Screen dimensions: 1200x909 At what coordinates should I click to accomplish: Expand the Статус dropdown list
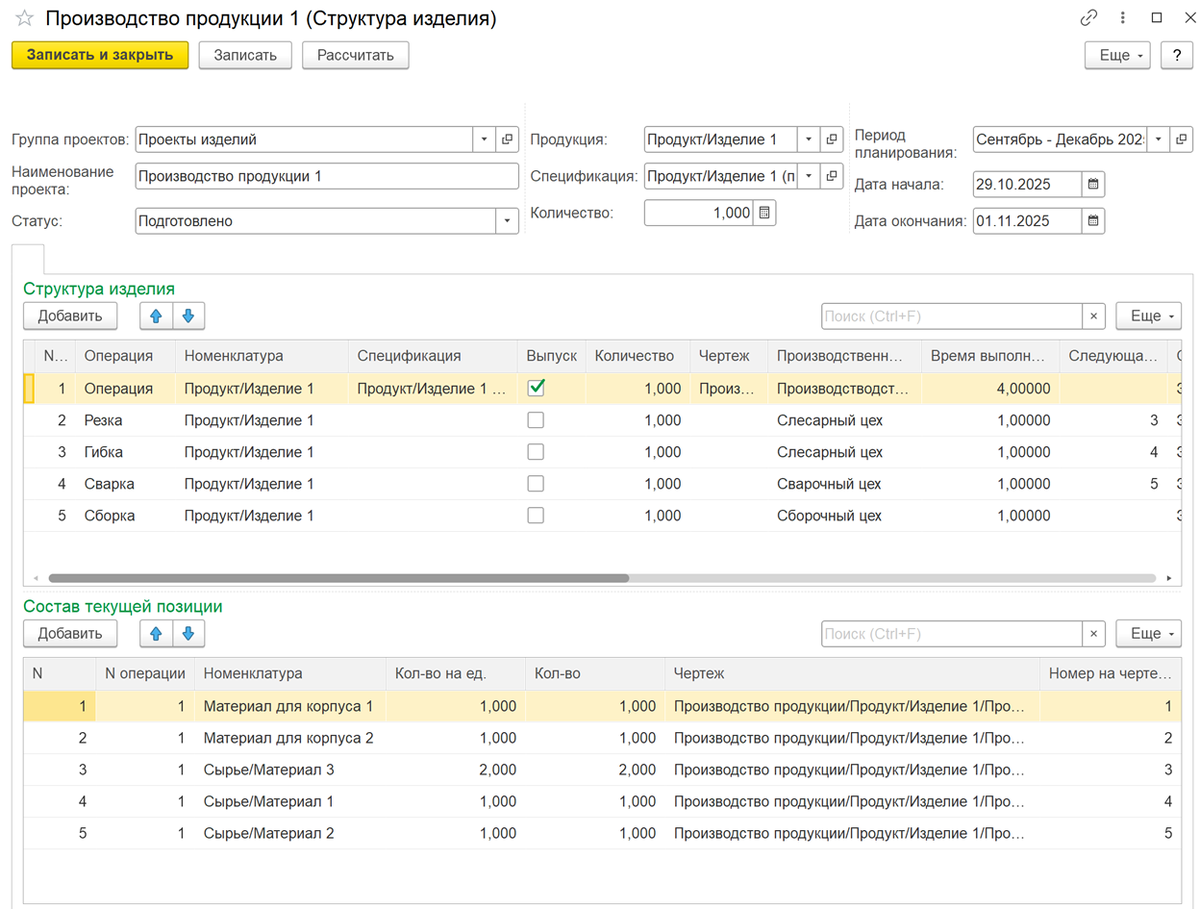[x=507, y=221]
